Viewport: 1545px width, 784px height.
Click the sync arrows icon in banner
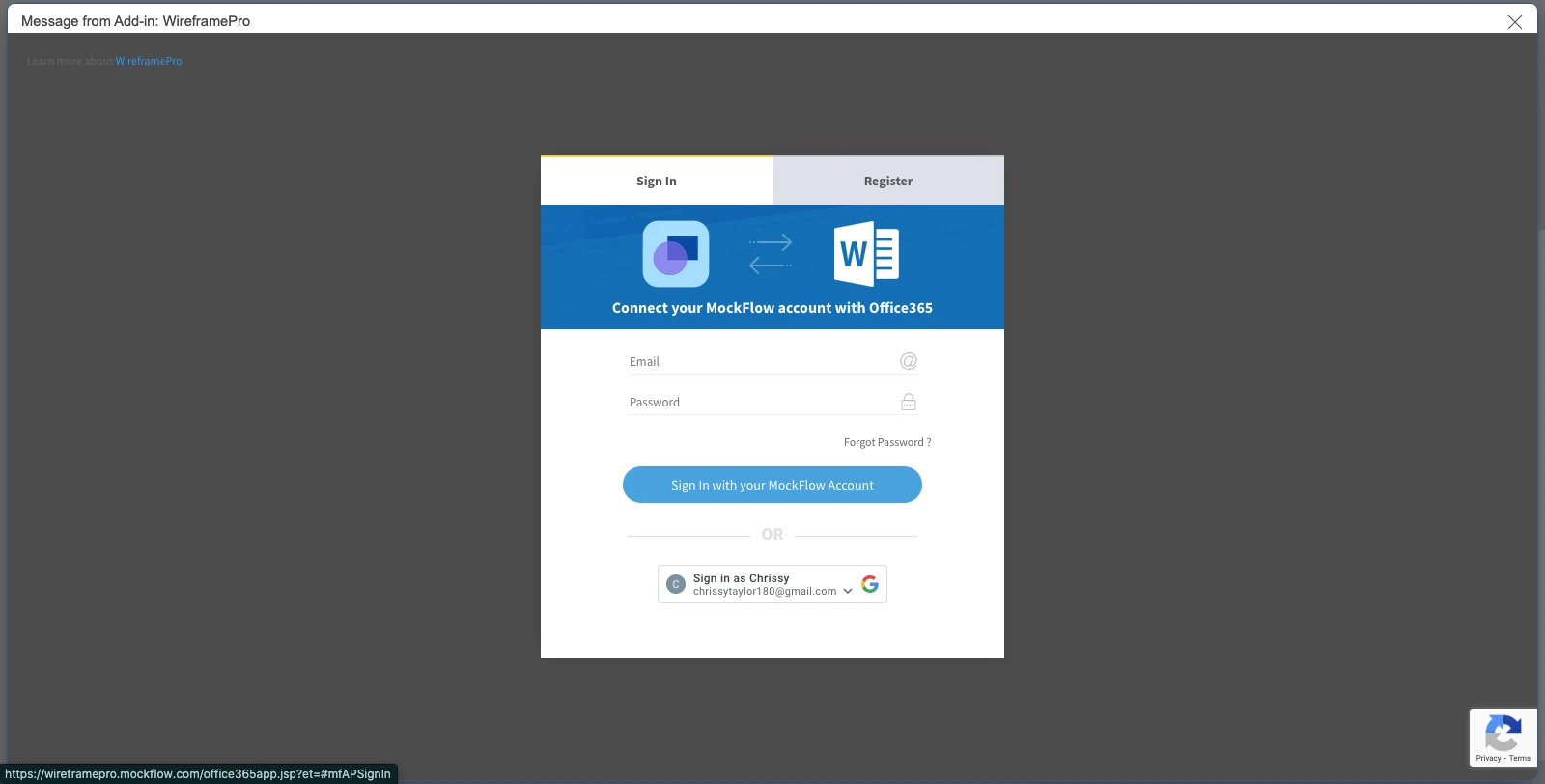(x=771, y=254)
